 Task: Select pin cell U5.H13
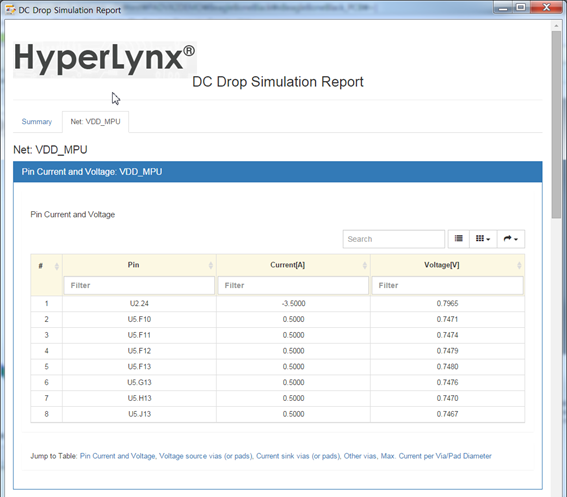coord(139,398)
